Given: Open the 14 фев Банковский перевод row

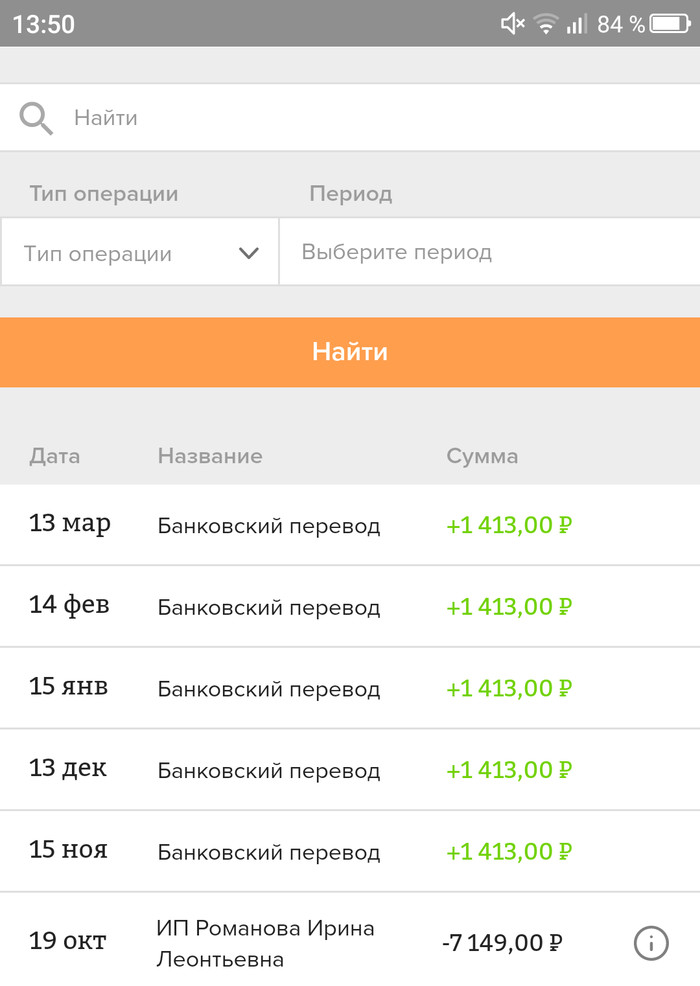Looking at the screenshot, I should pyautogui.click(x=350, y=606).
